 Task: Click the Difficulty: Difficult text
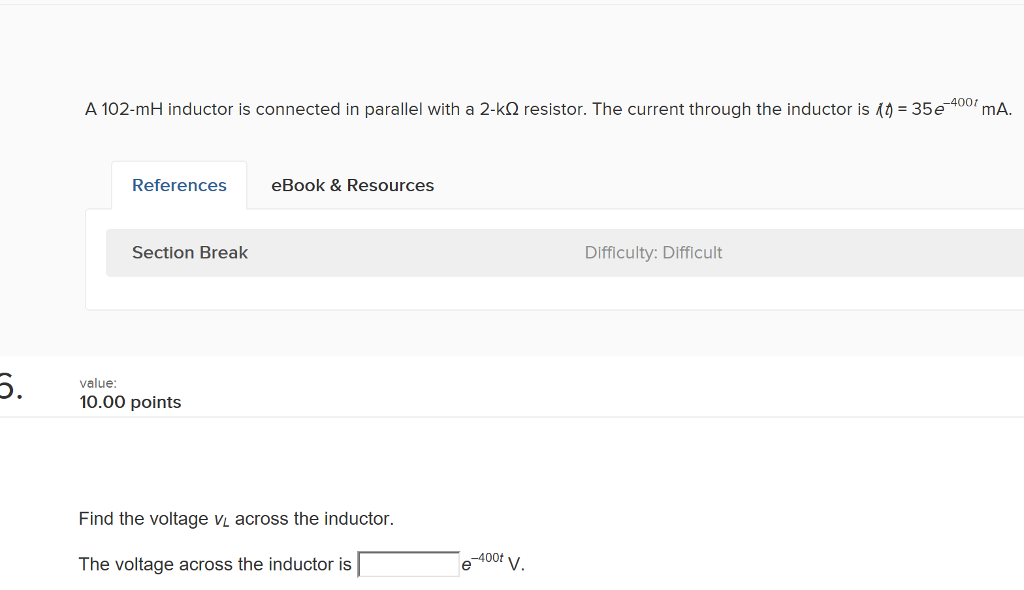653,253
